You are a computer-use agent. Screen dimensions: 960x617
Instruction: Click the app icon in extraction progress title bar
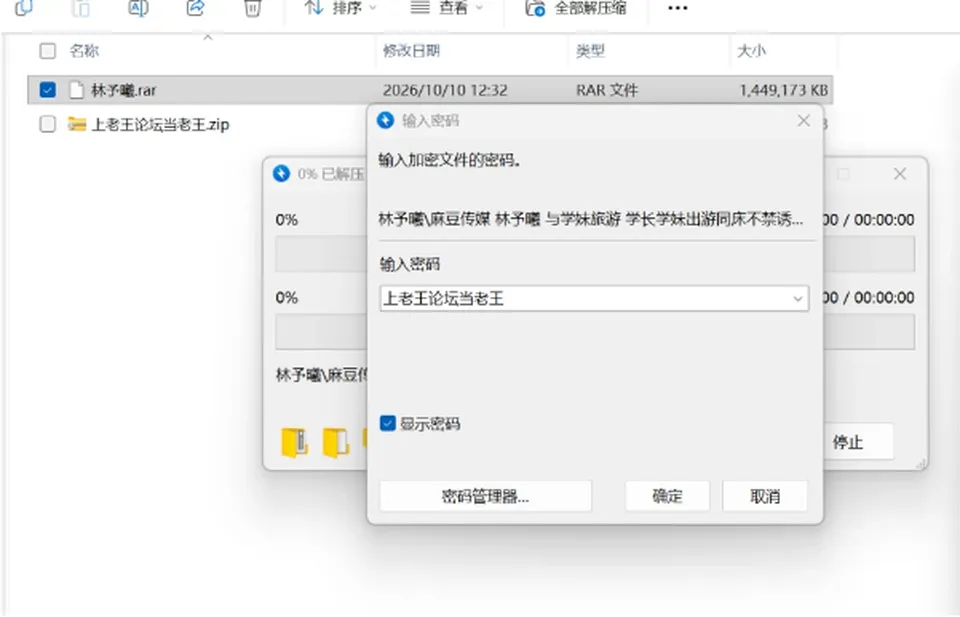click(x=281, y=174)
